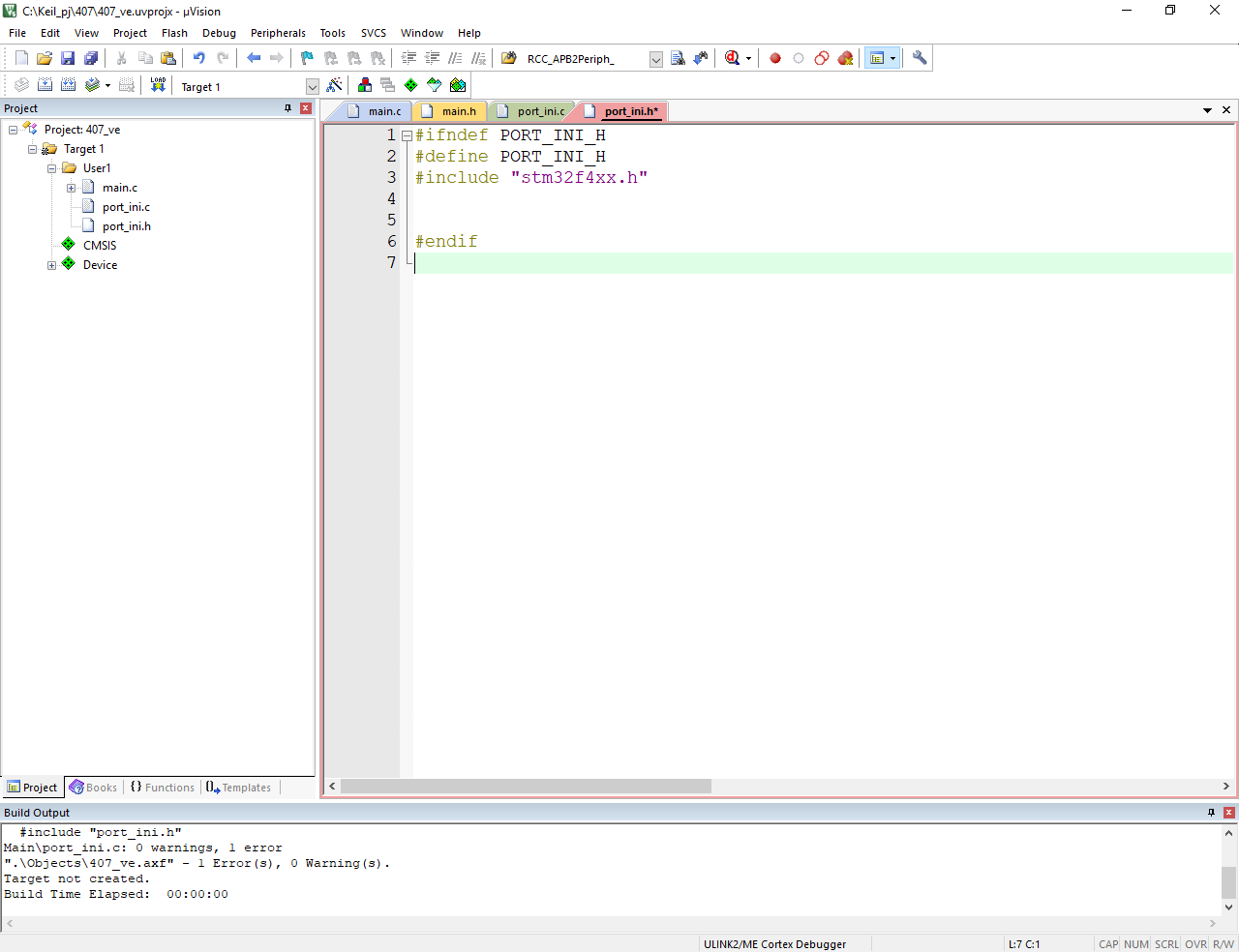Image resolution: width=1239 pixels, height=952 pixels.
Task: Toggle the window layout button
Action: [877, 58]
